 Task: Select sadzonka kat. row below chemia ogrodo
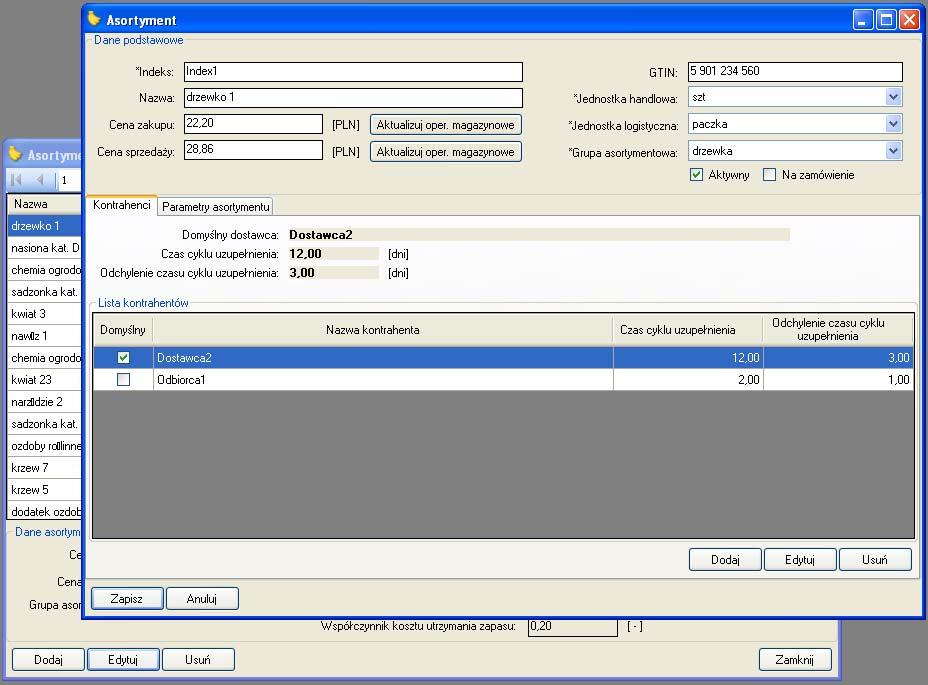[45, 292]
